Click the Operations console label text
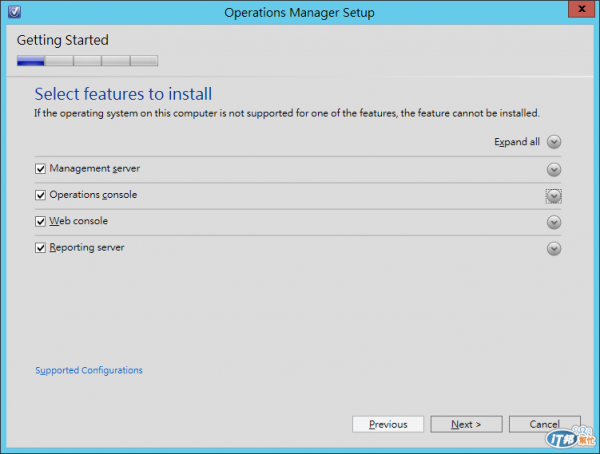Viewport: 600px width, 454px height. pyautogui.click(x=93, y=195)
